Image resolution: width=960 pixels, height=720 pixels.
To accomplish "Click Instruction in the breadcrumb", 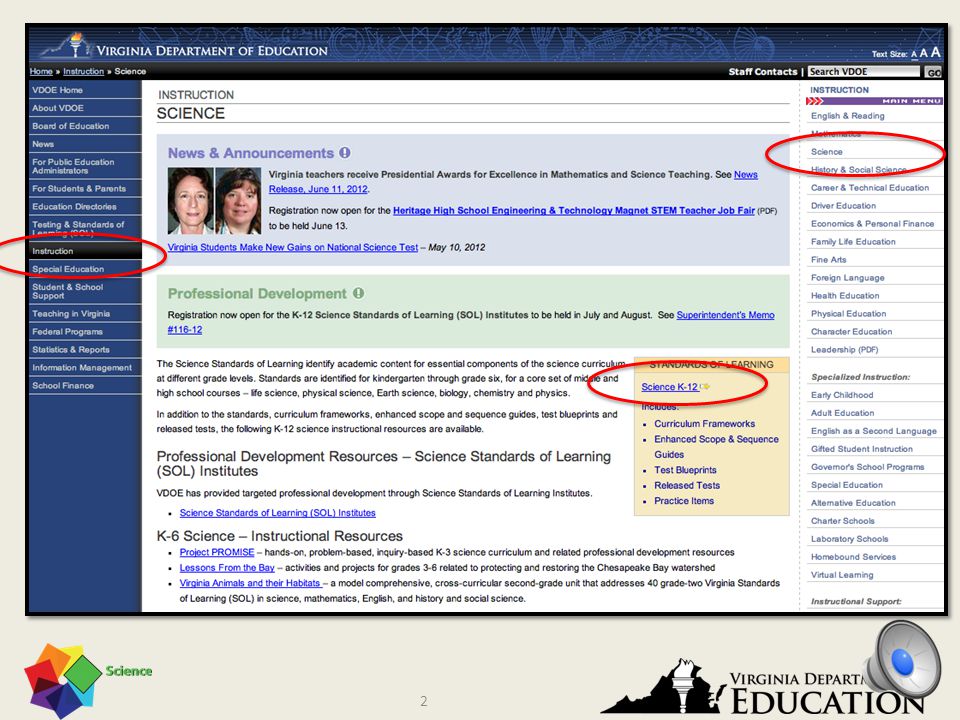I will tap(83, 71).
